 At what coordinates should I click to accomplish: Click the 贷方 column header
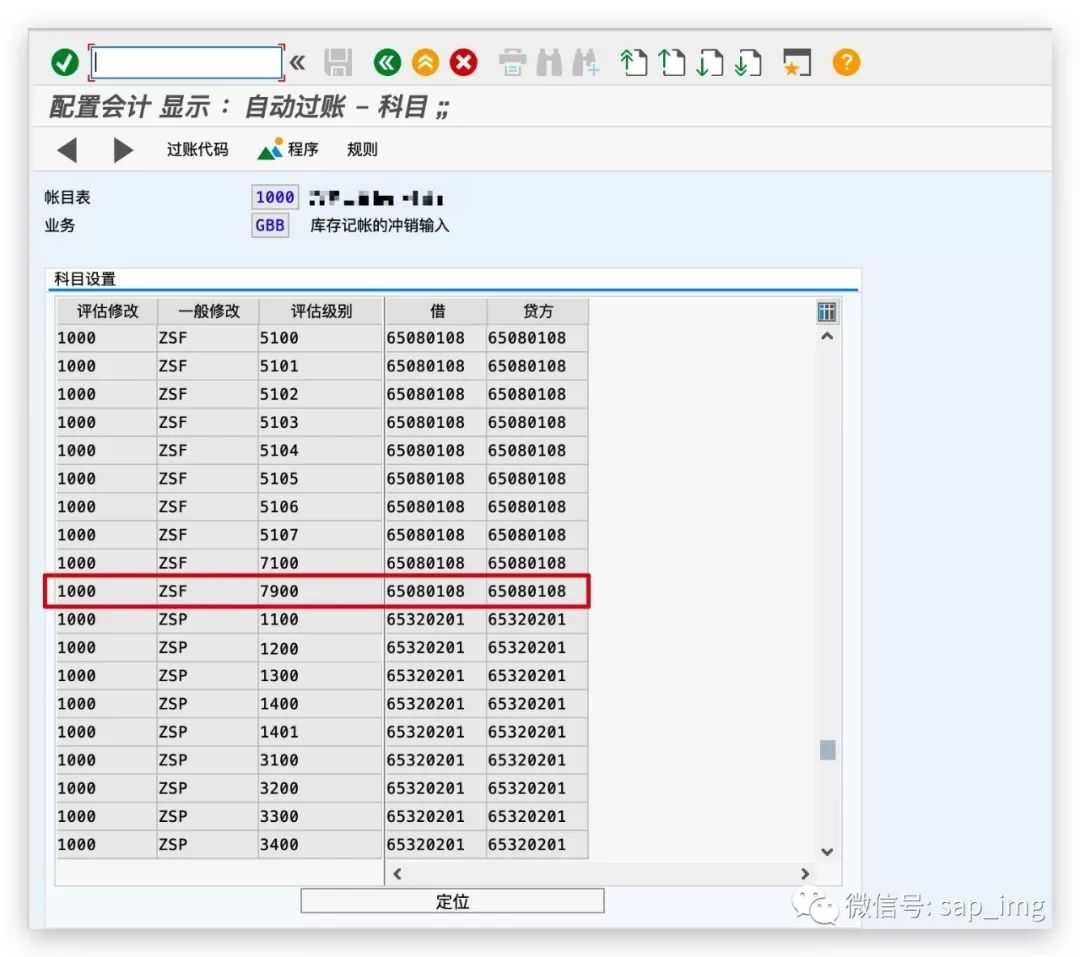[x=537, y=311]
